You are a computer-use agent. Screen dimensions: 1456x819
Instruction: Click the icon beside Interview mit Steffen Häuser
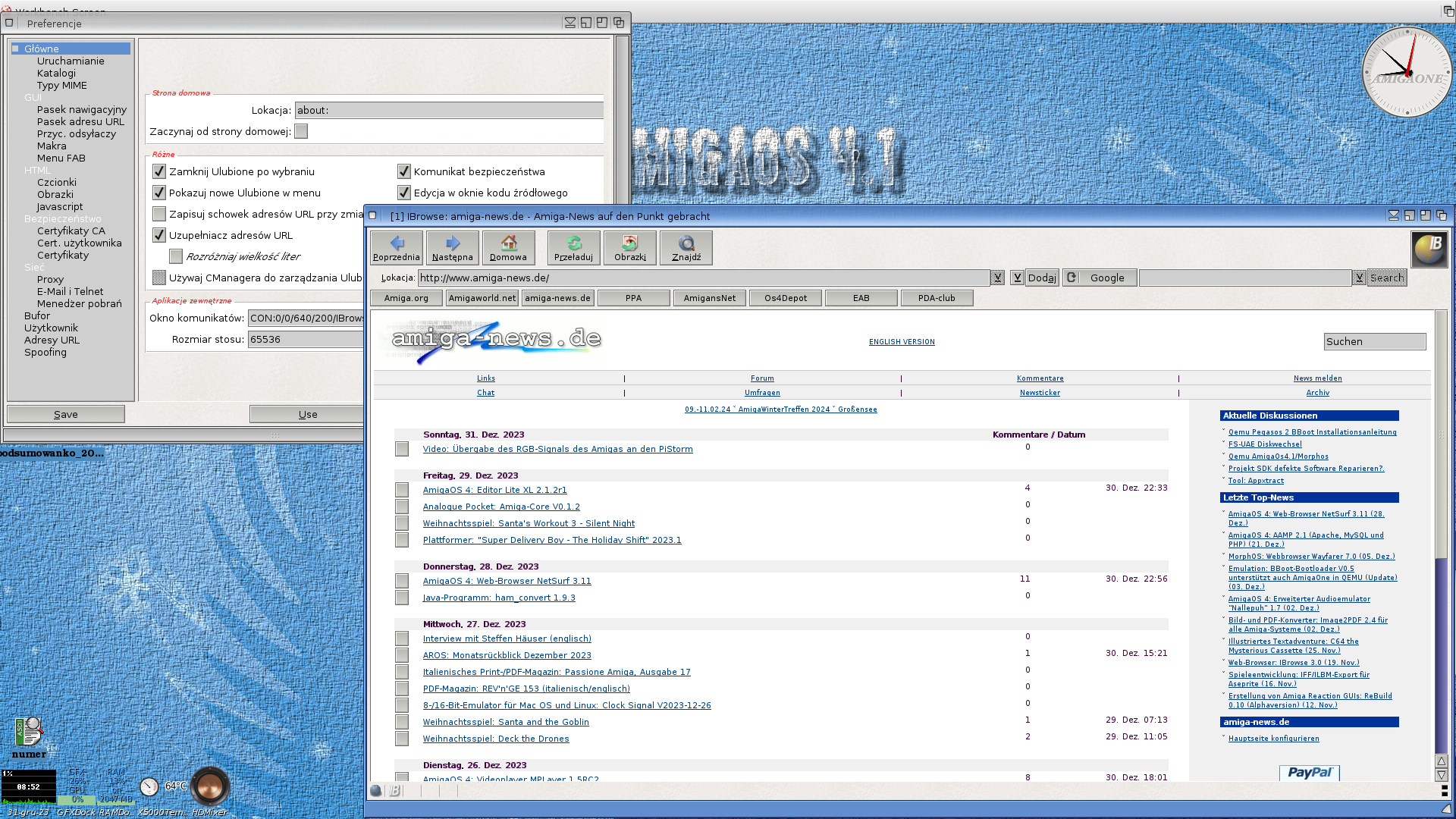(x=402, y=639)
